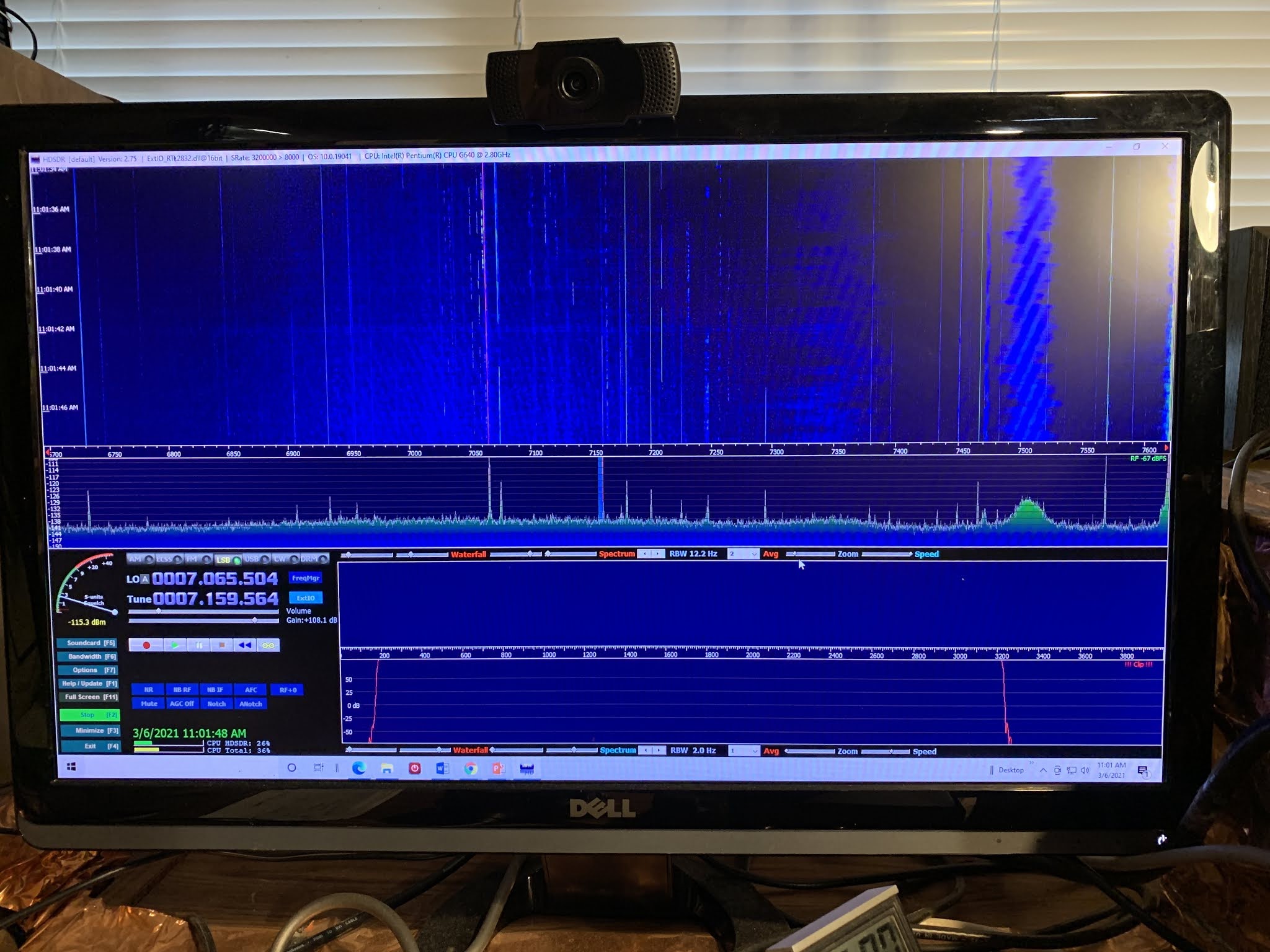Expand the lower Avg dropdown showing 1
Screen dimensions: 1270x952
pyautogui.click(x=754, y=751)
